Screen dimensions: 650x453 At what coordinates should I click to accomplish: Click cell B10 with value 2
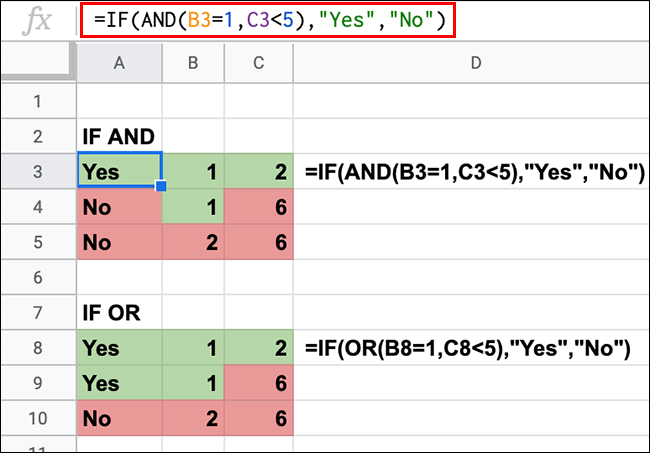click(x=193, y=419)
